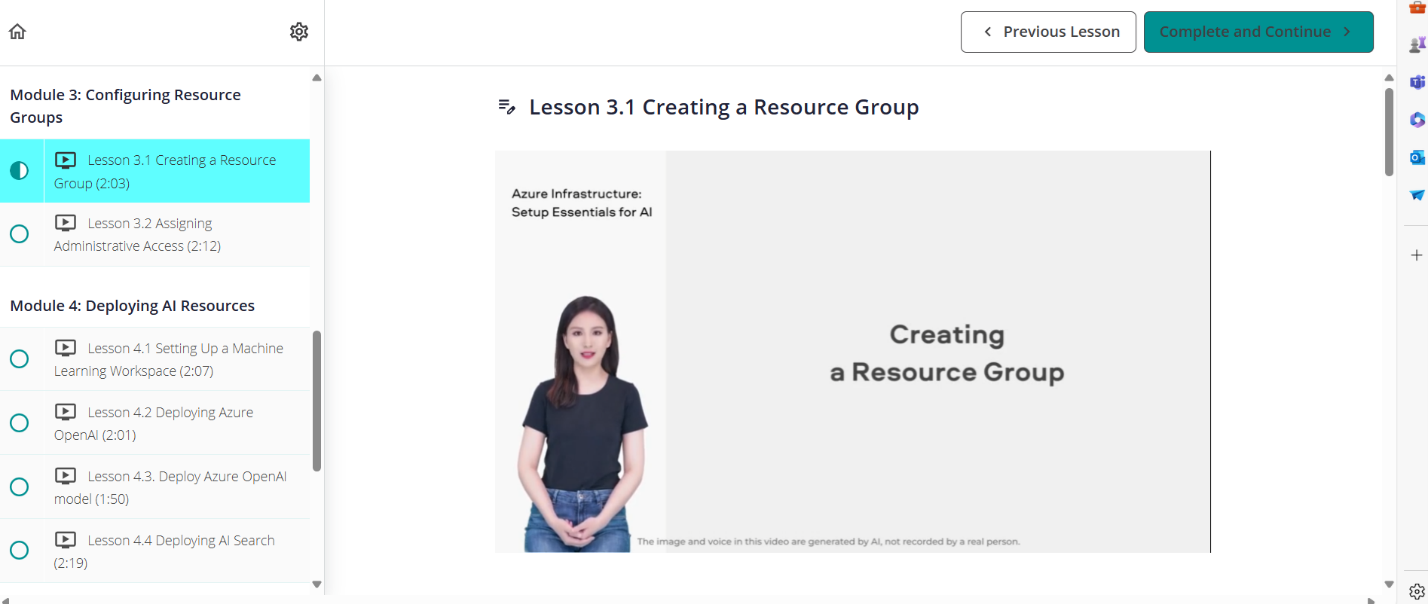Image resolution: width=1428 pixels, height=604 pixels.
Task: Open course settings gear icon
Action: point(299,31)
